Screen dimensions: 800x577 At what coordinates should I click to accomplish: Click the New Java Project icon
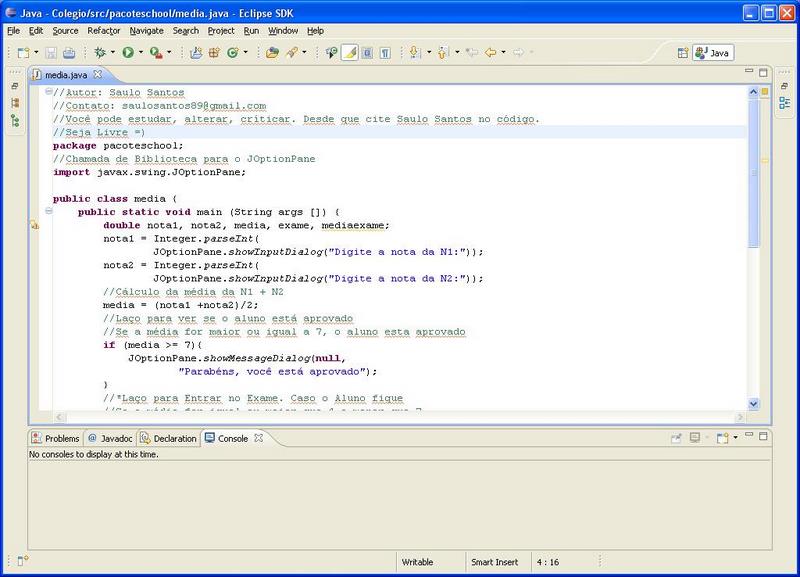pos(196,53)
